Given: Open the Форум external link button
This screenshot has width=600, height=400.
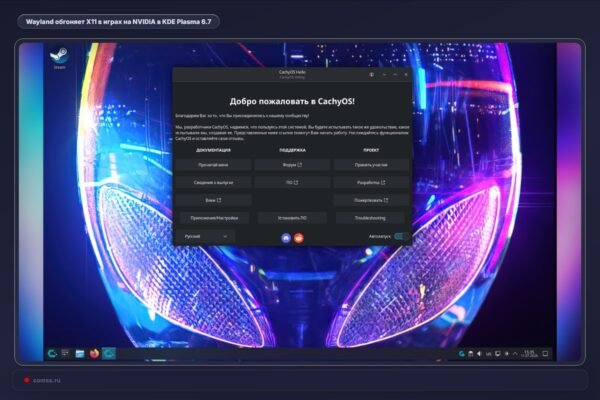Looking at the screenshot, I should [x=292, y=165].
